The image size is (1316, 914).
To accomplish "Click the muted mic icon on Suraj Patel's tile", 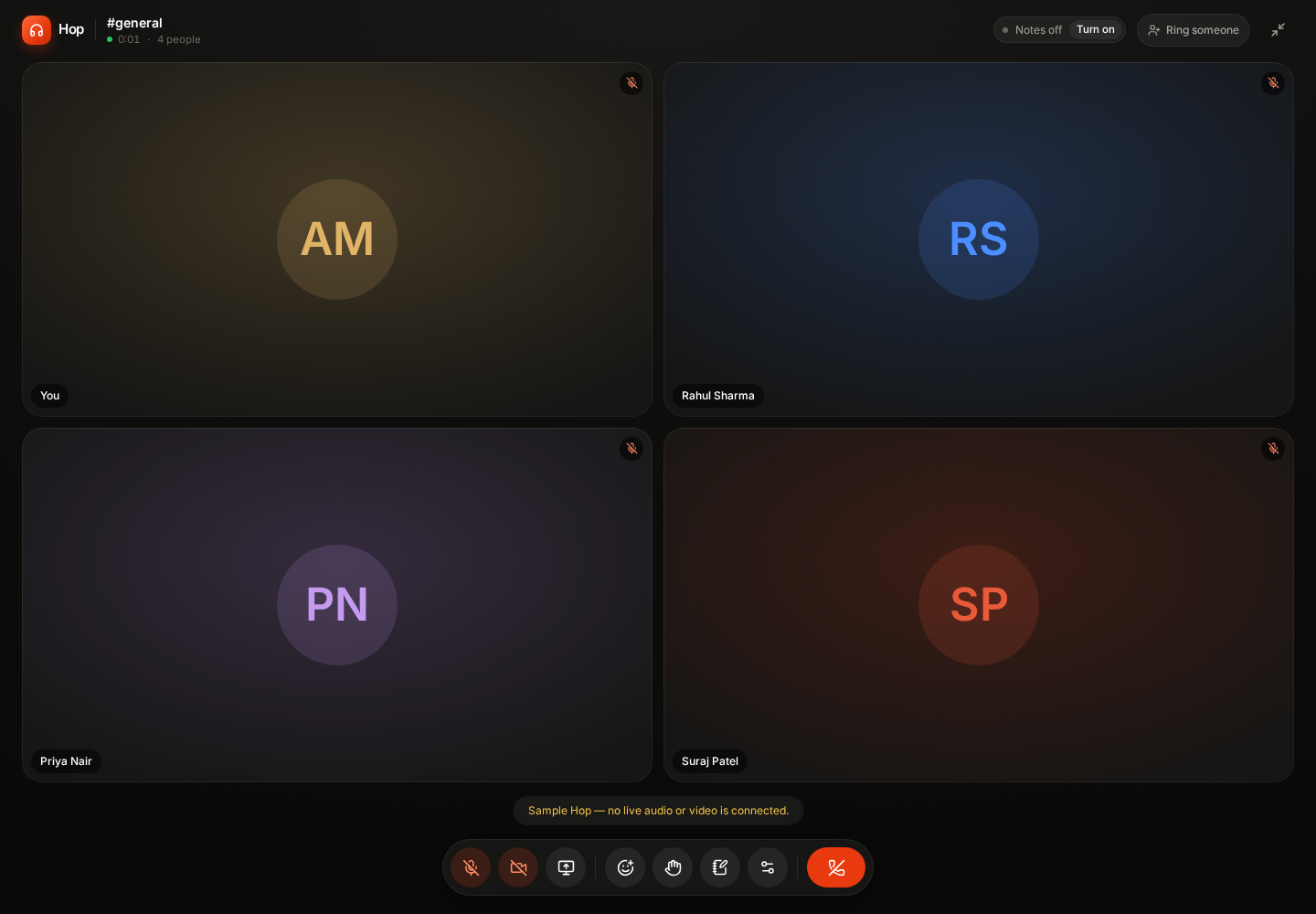I will coord(1273,449).
